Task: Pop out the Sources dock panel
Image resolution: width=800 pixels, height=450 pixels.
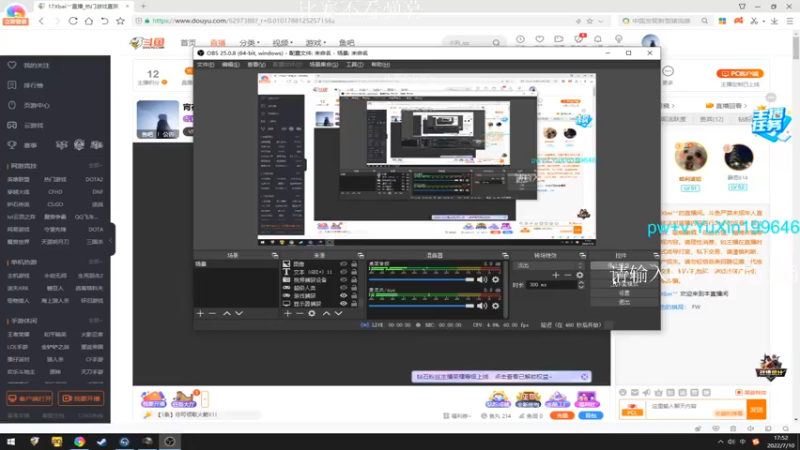Action: (361, 255)
